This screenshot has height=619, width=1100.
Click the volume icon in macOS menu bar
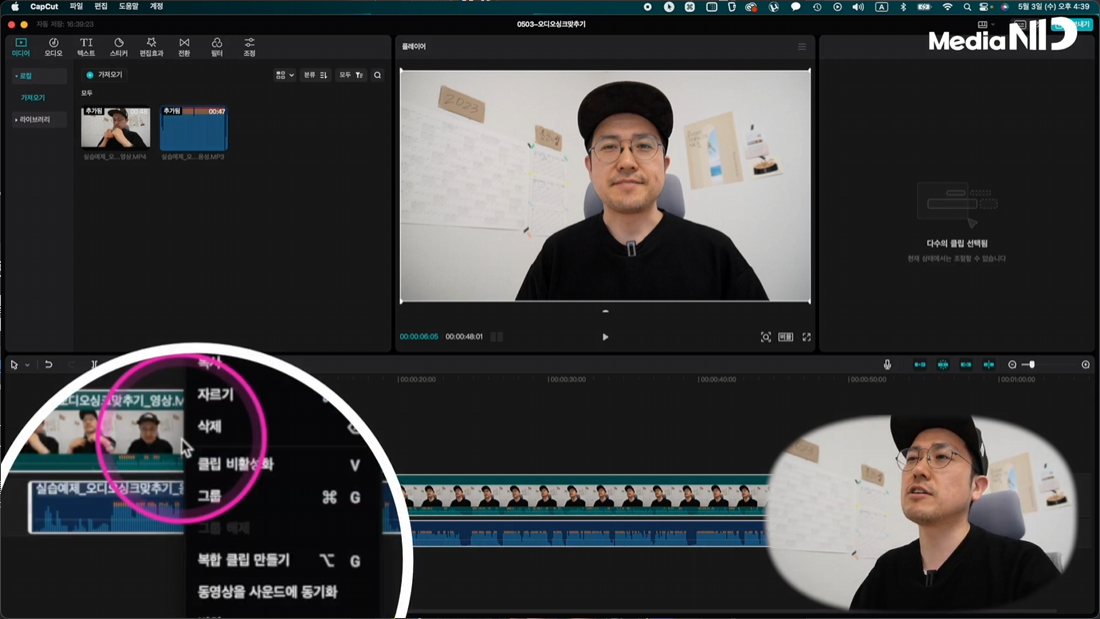click(858, 6)
